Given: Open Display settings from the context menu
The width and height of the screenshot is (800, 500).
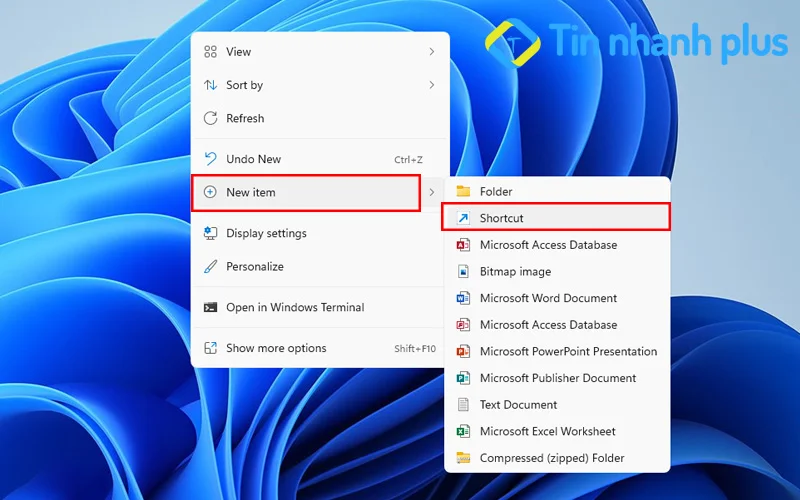Looking at the screenshot, I should click(x=320, y=233).
